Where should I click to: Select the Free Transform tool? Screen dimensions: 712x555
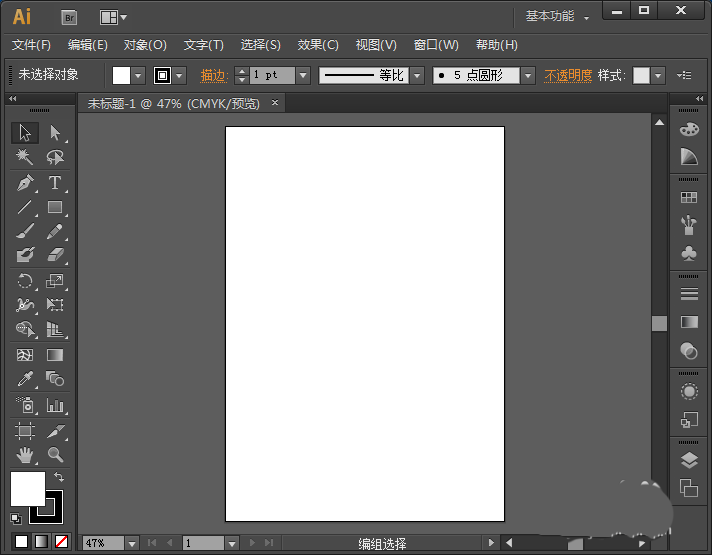(x=55, y=305)
